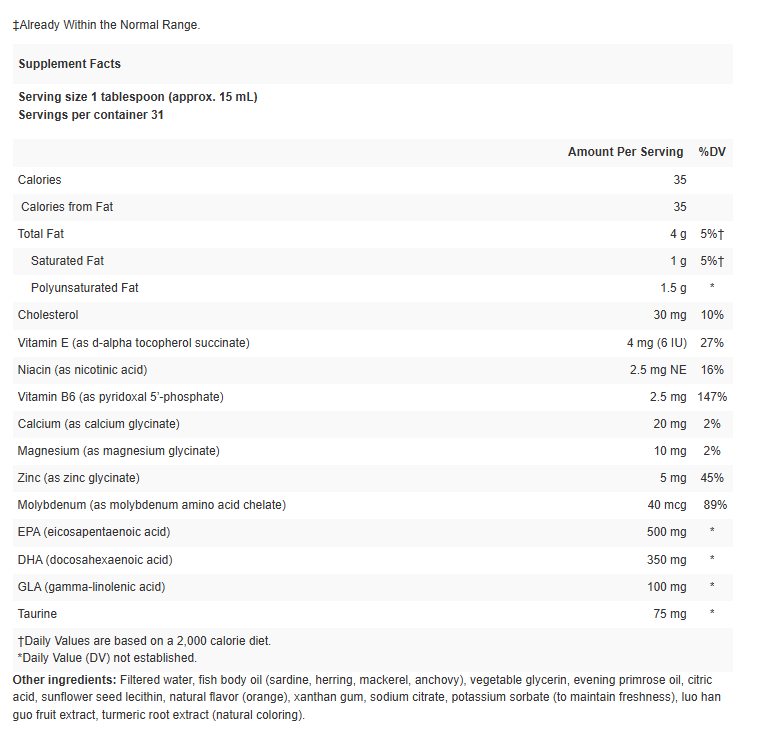The image size is (757, 735).
Task: Click the Supplement Facts heading
Action: point(69,64)
